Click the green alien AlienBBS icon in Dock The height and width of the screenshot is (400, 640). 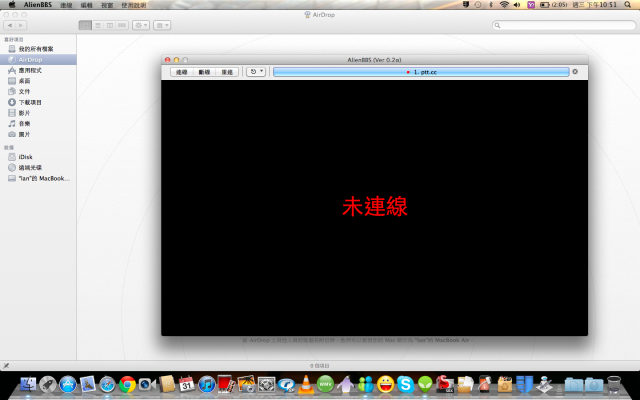coord(425,384)
